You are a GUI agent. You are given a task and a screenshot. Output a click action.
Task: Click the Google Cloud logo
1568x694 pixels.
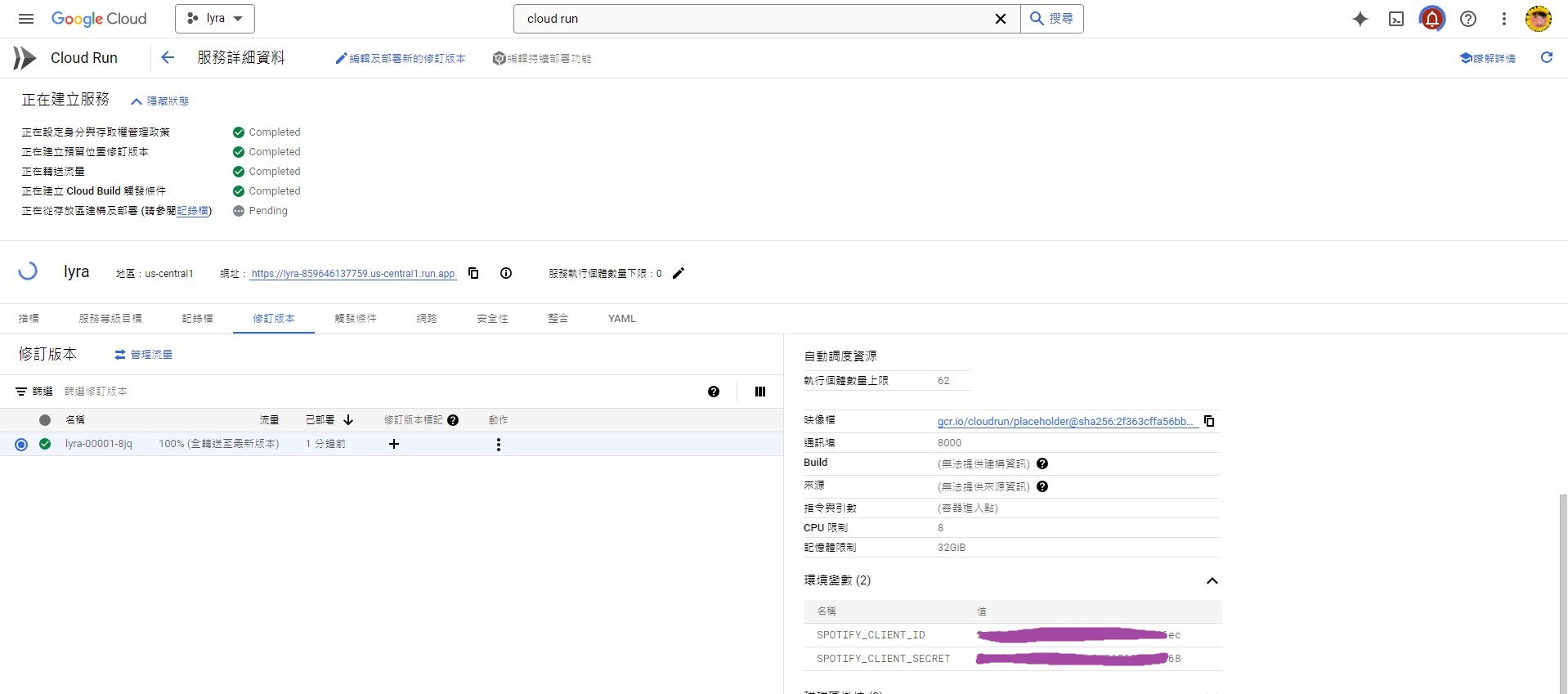(x=99, y=19)
